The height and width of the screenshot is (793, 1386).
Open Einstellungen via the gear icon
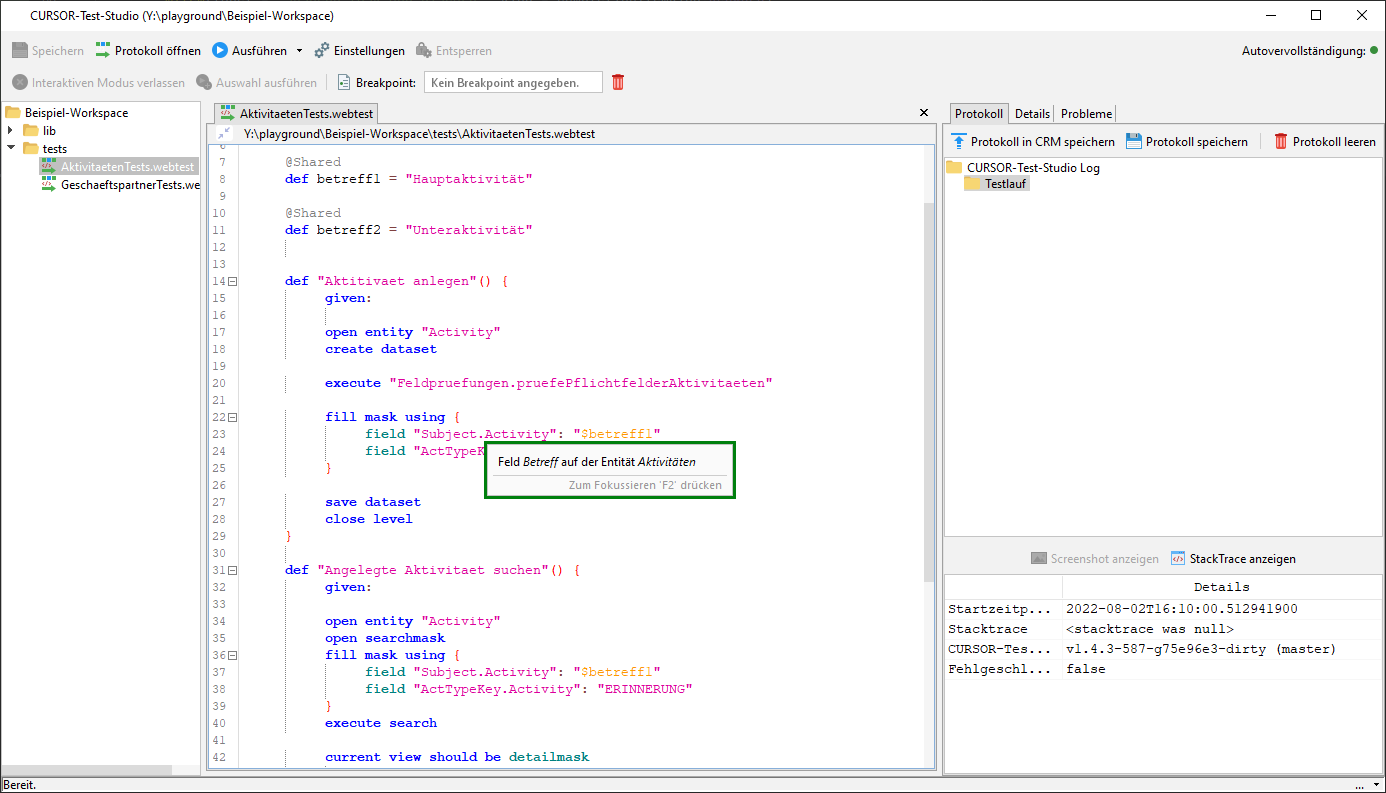coord(322,51)
